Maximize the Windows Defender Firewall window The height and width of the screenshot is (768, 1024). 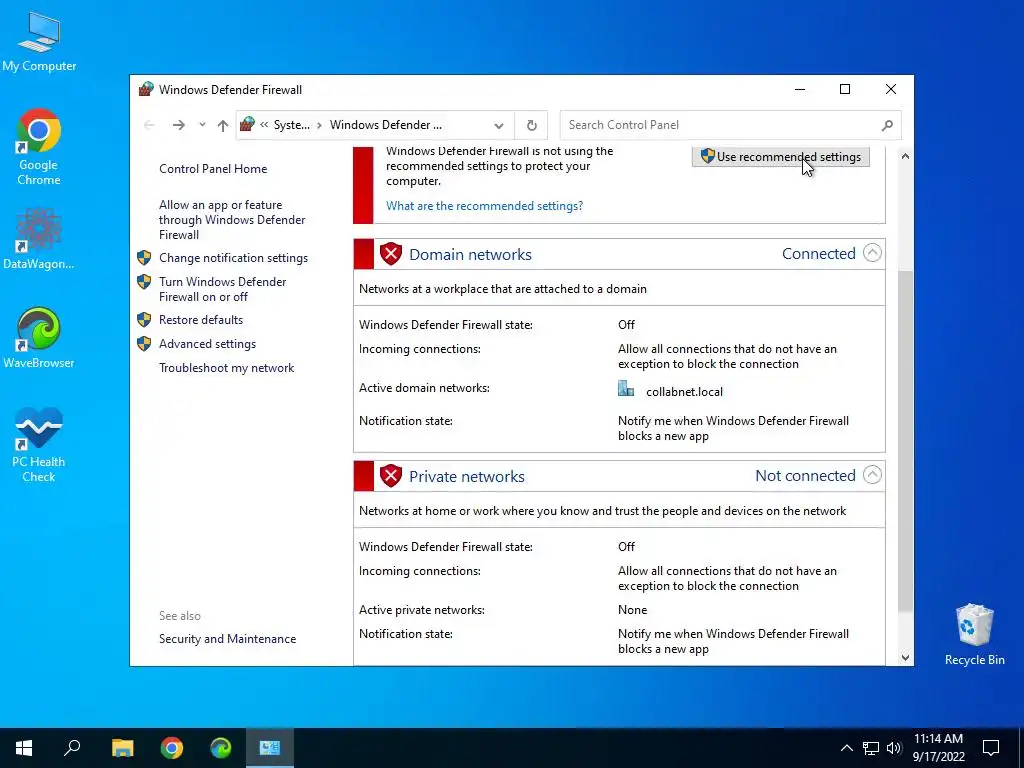[844, 89]
